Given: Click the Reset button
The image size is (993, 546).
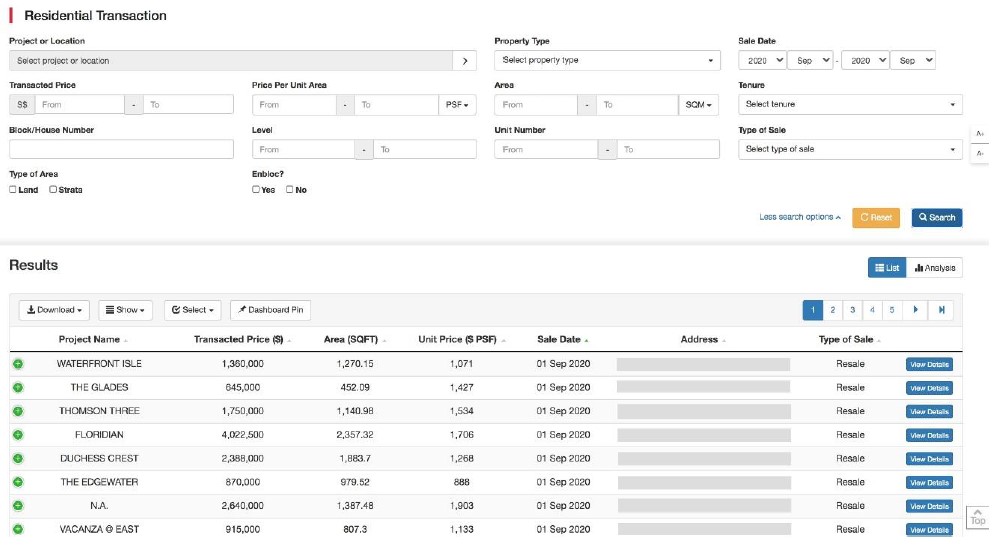Looking at the screenshot, I should (x=876, y=217).
